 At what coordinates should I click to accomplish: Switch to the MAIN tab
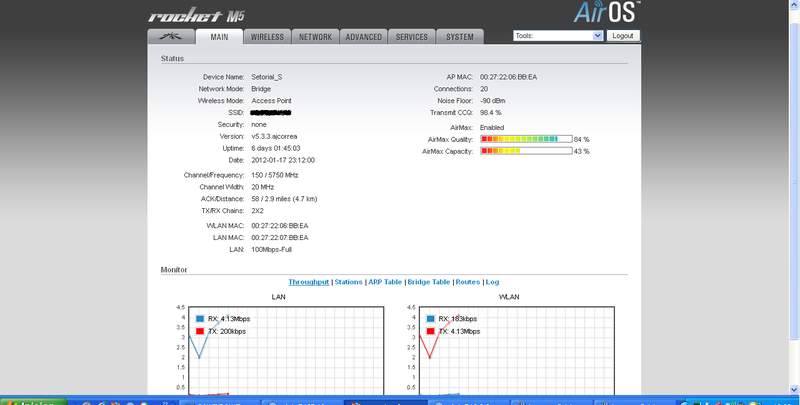[x=219, y=37]
